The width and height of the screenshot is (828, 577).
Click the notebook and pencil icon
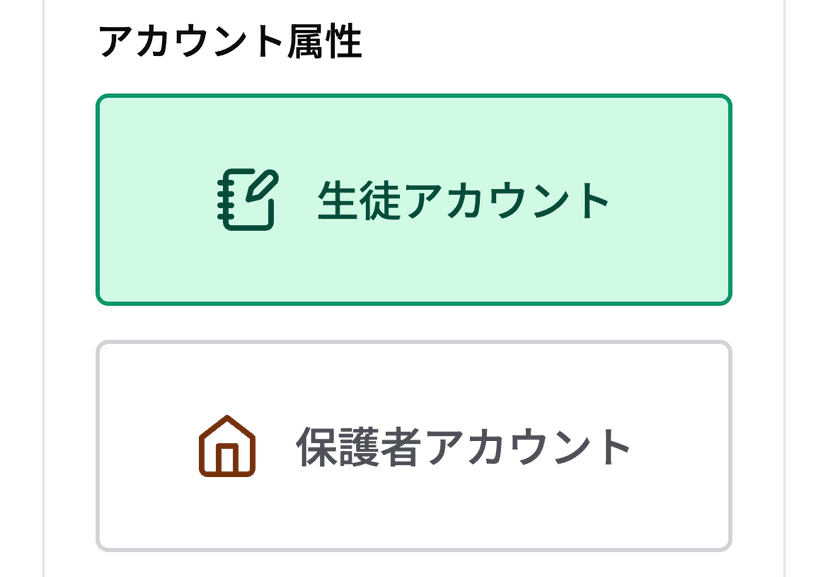tap(247, 200)
